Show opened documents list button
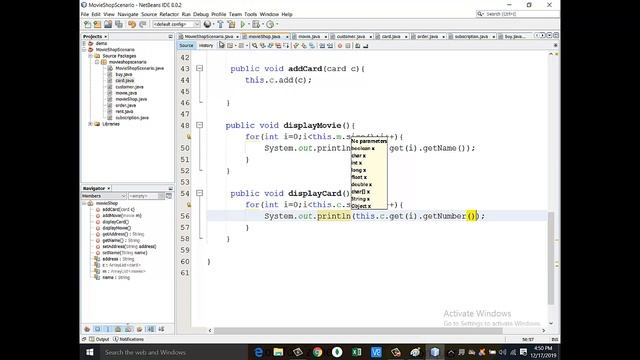This screenshot has width=640, height=360. (549, 36)
